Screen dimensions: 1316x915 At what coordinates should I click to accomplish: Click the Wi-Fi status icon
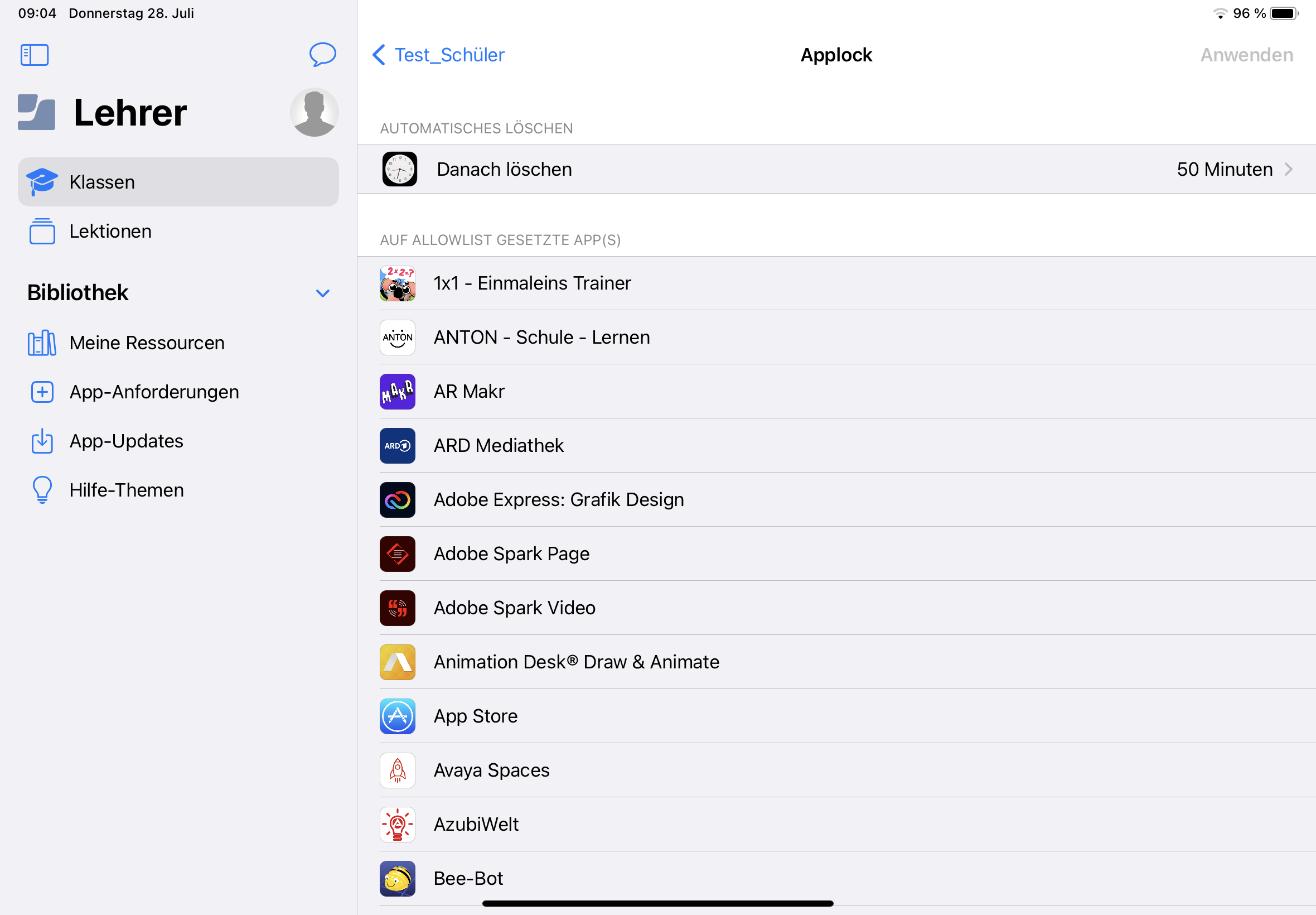(1220, 13)
